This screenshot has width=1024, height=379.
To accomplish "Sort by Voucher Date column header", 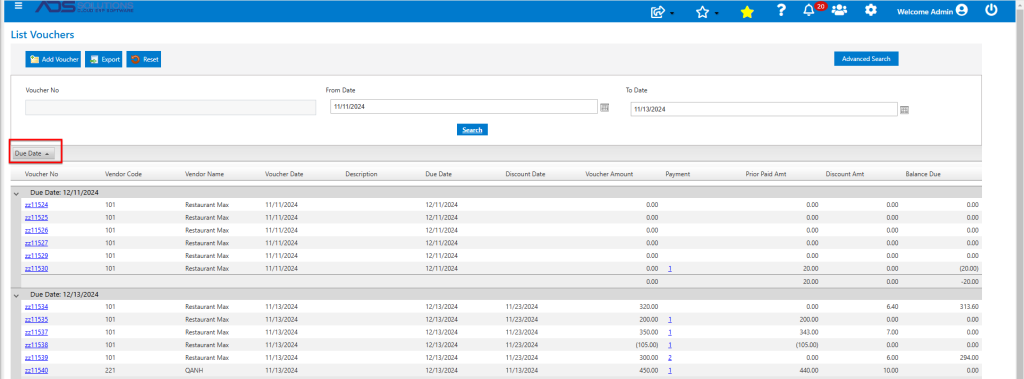I will (x=284, y=174).
